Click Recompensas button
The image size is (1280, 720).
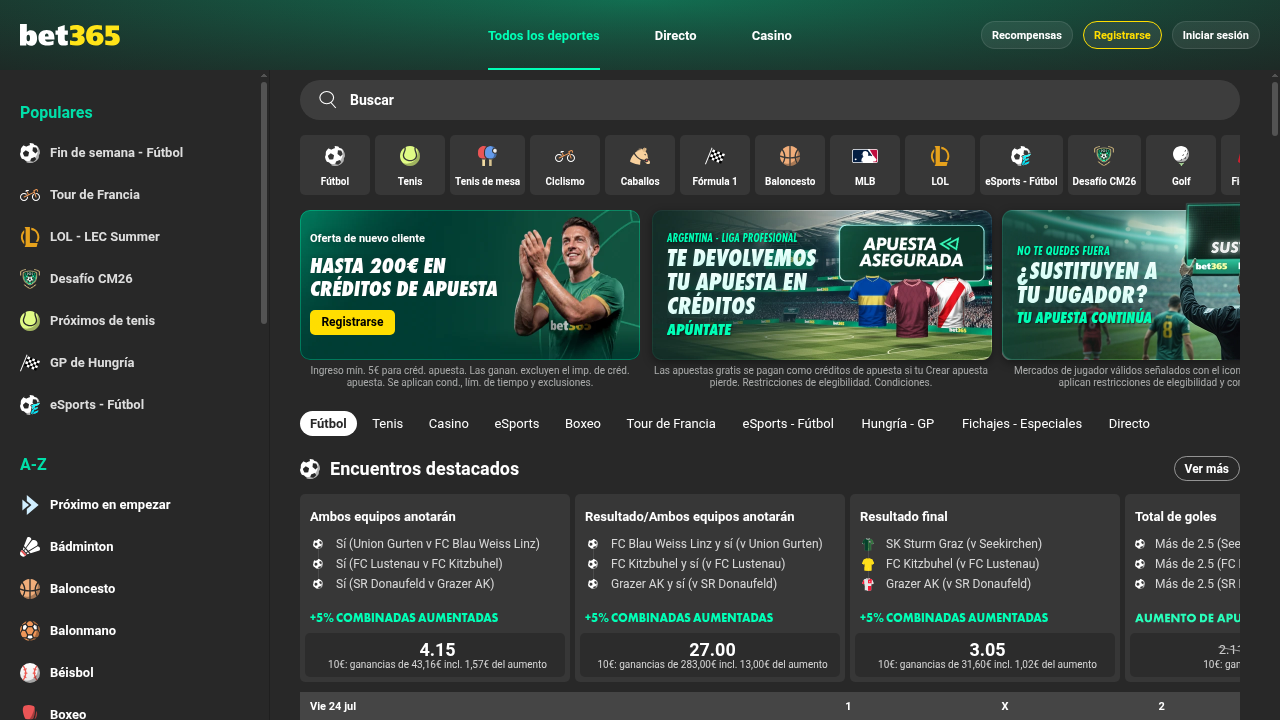tap(1027, 35)
